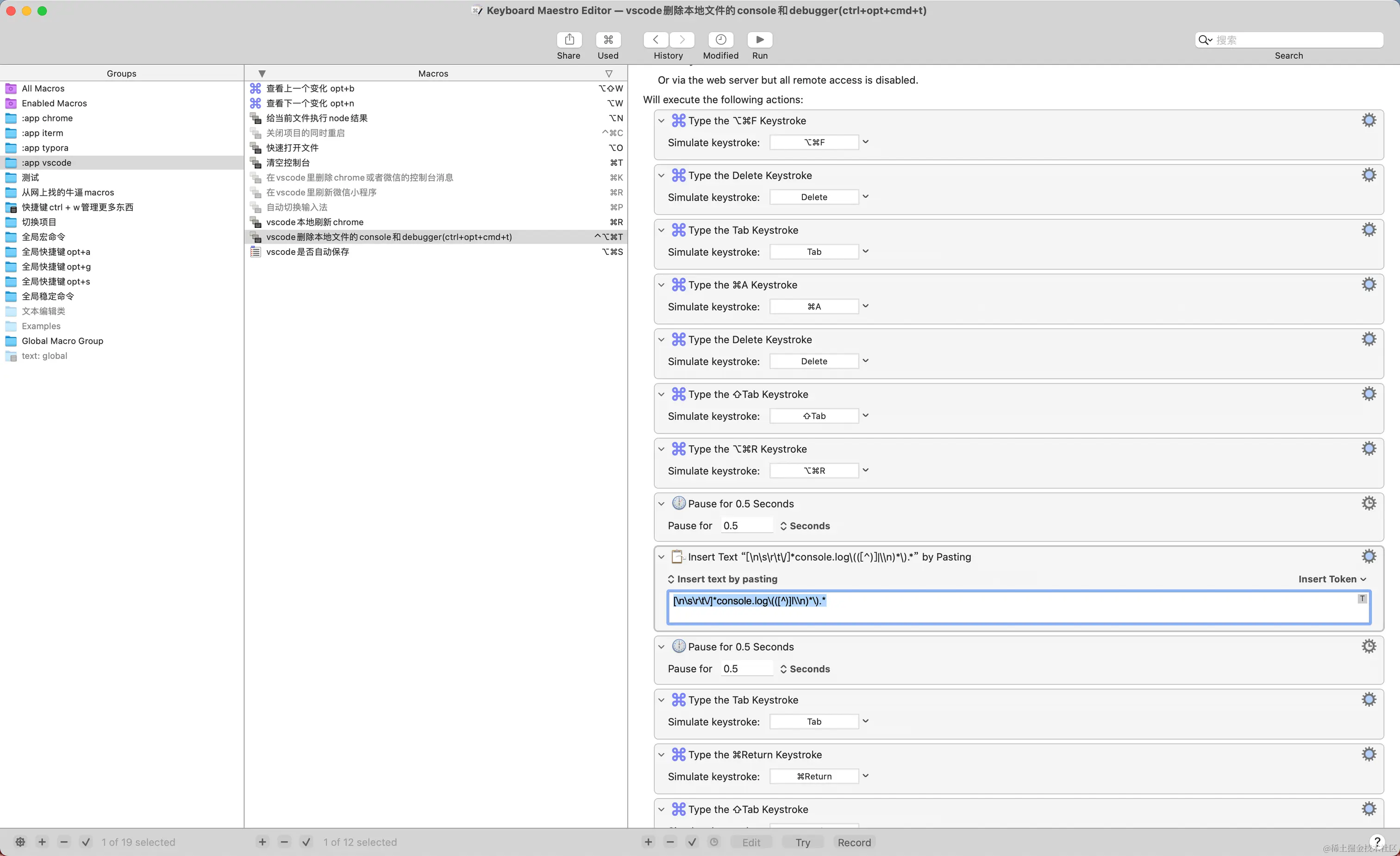Viewport: 1400px width, 856px height.
Task: Collapse the ⌥⌘F Keystroke action
Action: click(662, 120)
